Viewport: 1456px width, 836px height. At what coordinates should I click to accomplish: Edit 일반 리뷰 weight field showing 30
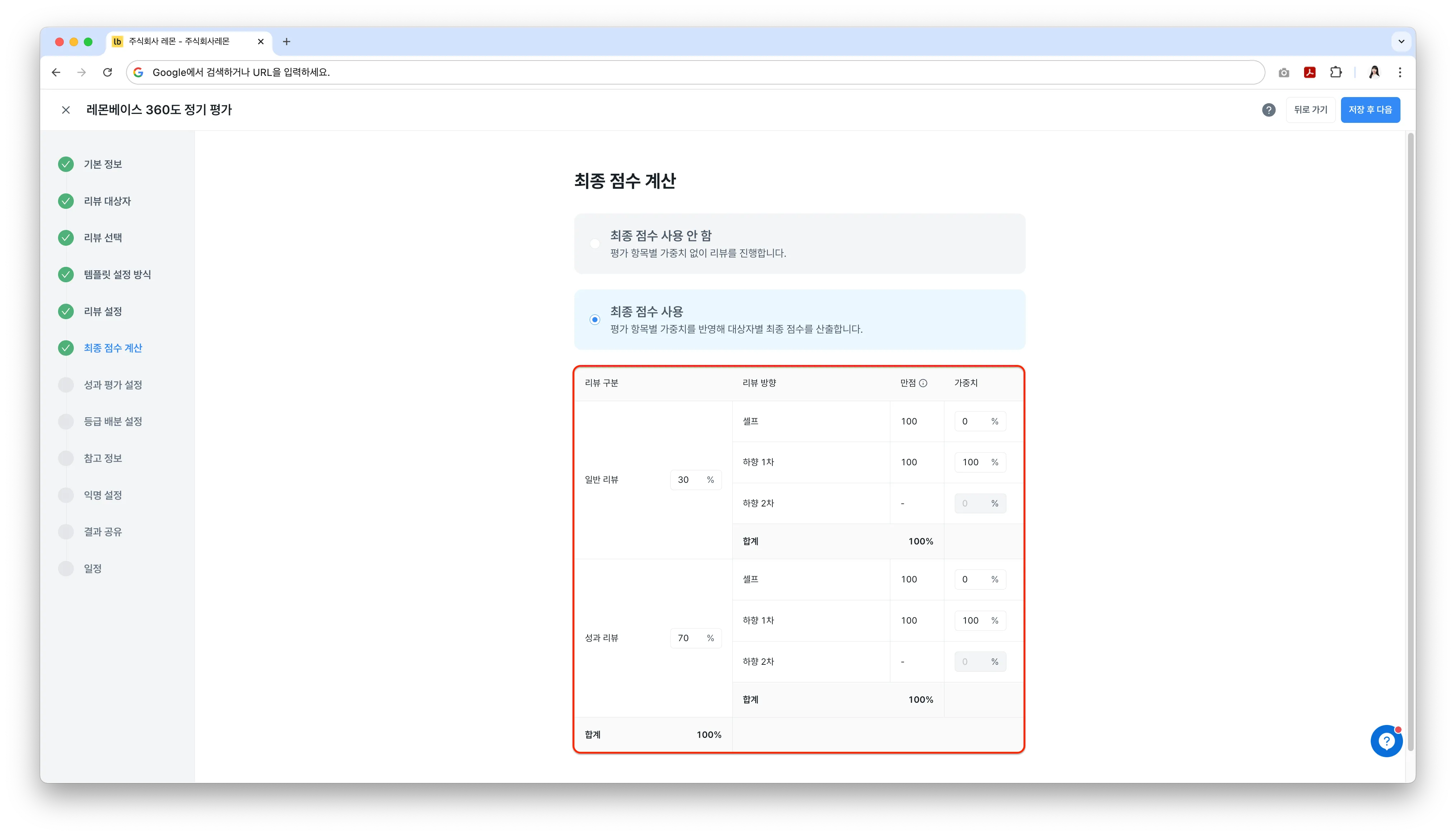tap(695, 480)
